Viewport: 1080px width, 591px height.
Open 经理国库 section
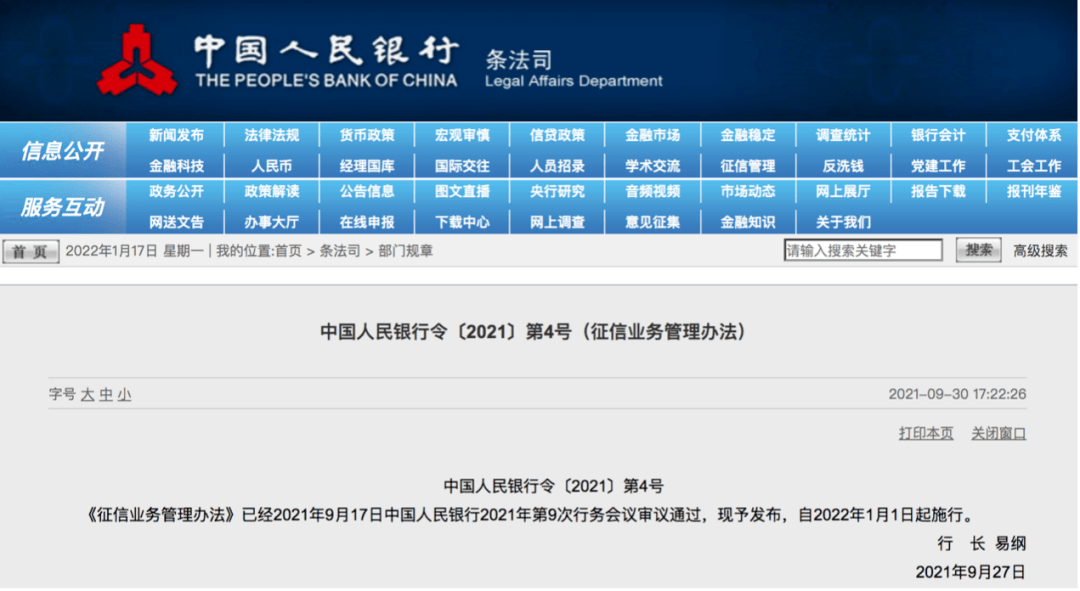point(367,166)
